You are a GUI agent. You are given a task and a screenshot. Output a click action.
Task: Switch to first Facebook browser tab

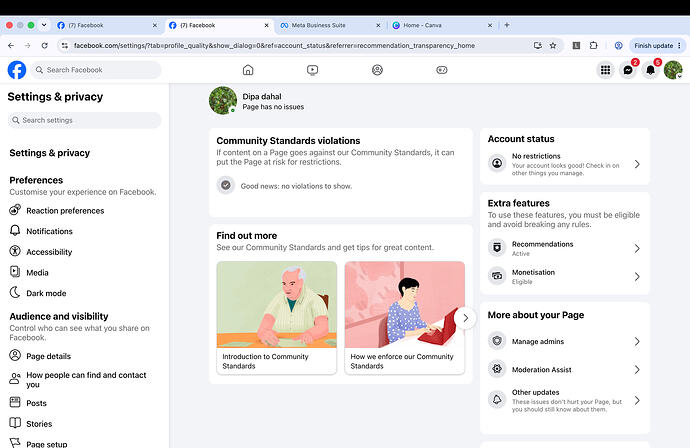[x=106, y=25]
